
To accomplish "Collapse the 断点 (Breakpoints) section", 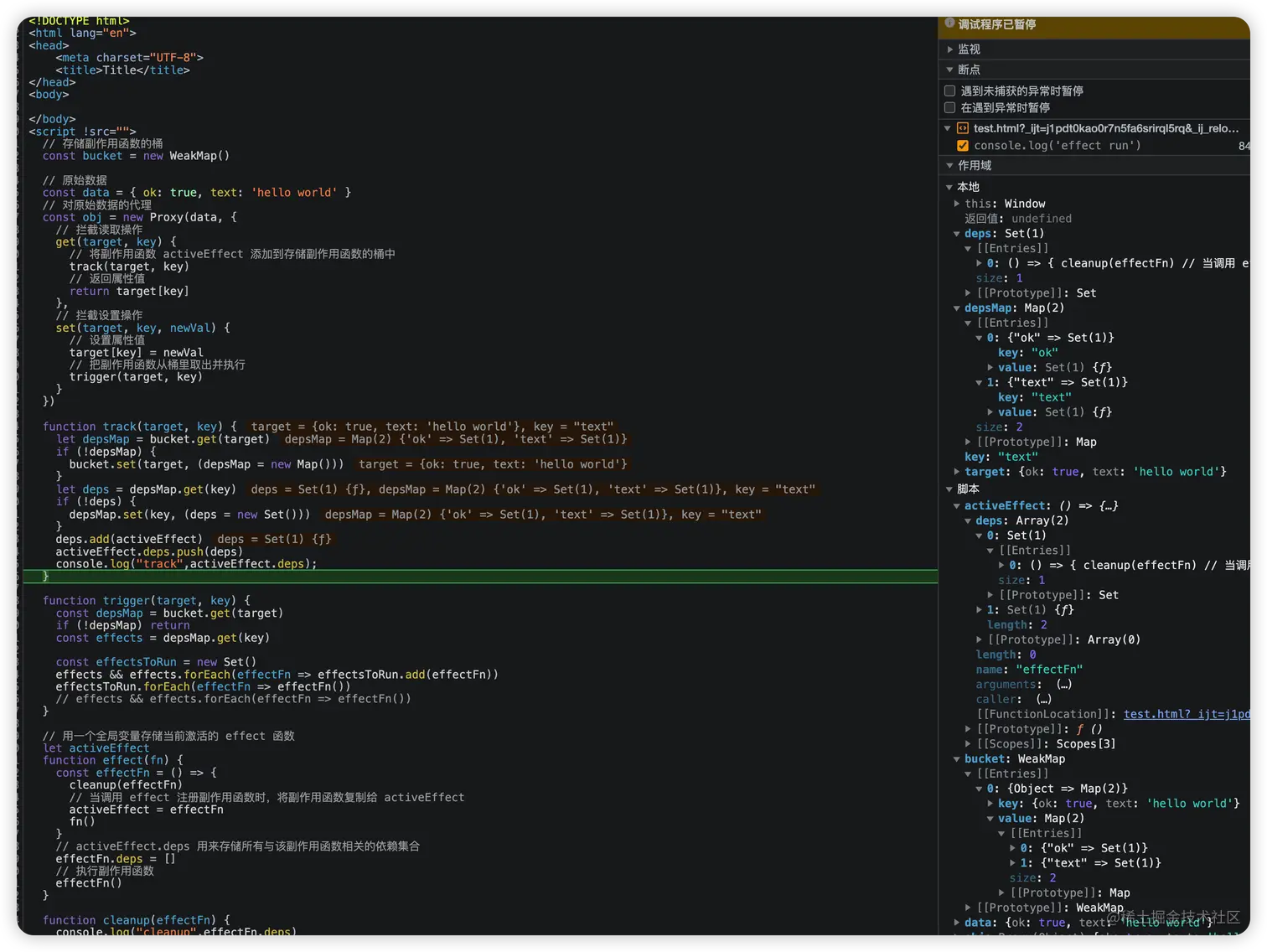I will click(x=950, y=70).
